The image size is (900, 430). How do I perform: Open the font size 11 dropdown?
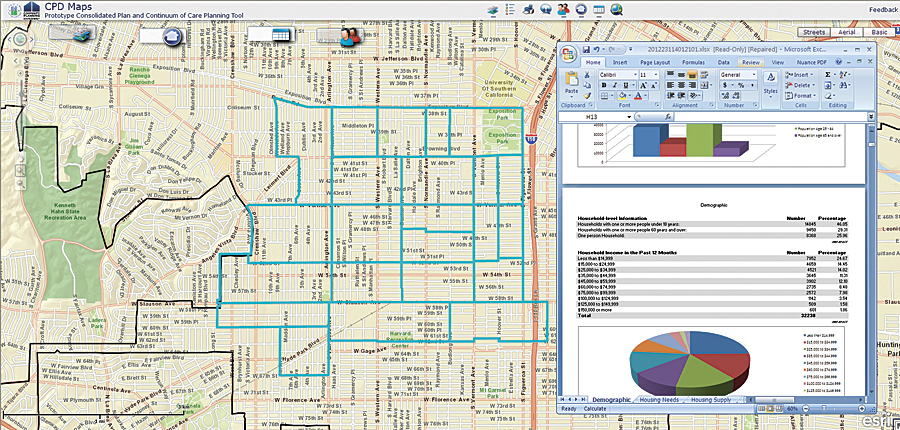click(656, 75)
